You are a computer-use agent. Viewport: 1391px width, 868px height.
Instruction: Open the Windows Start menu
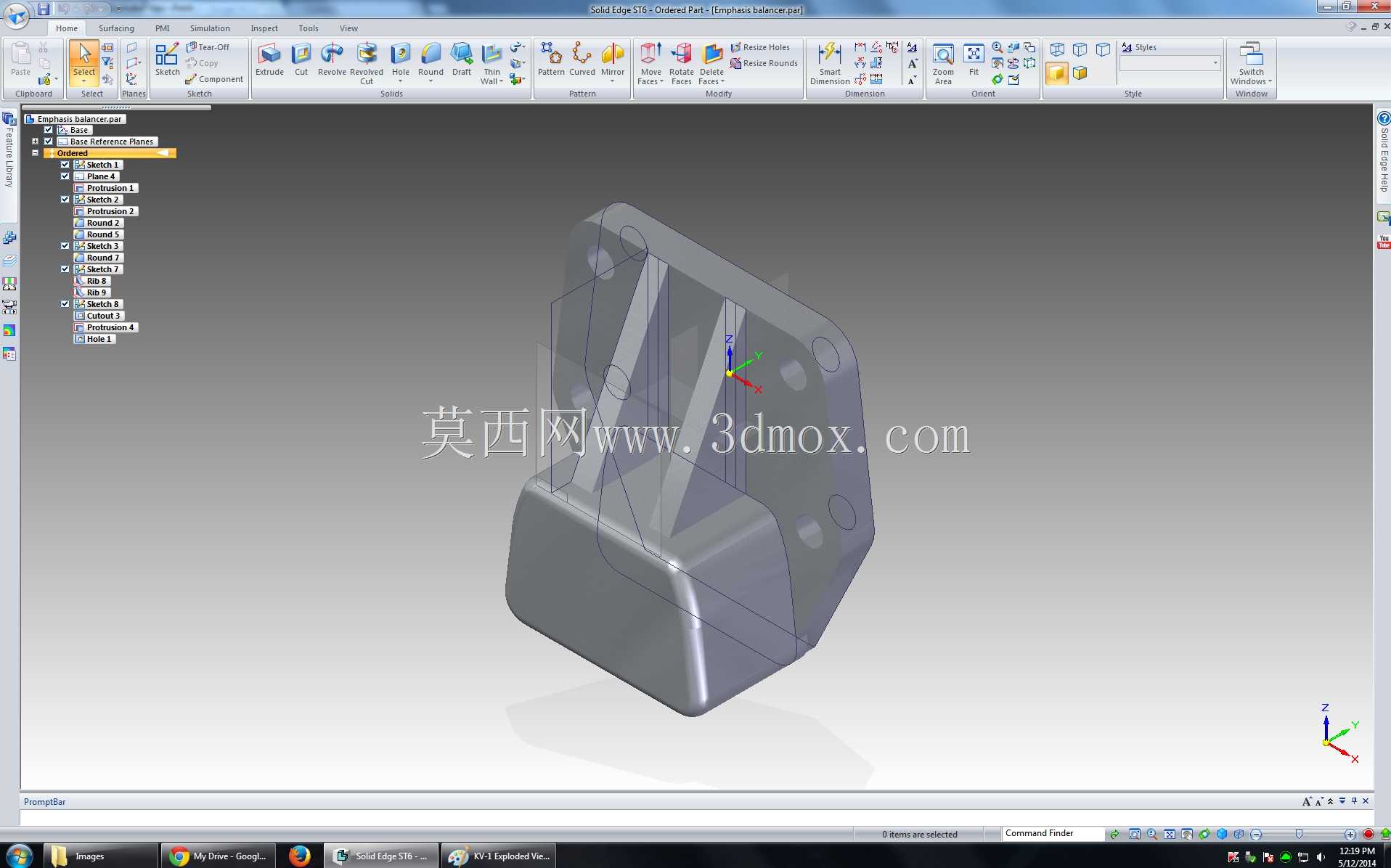coord(20,856)
